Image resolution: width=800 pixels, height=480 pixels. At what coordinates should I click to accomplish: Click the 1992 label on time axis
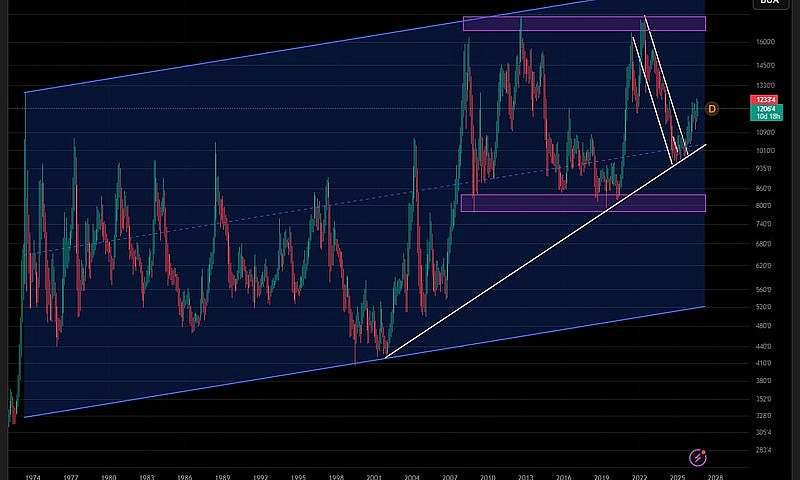pyautogui.click(x=261, y=477)
